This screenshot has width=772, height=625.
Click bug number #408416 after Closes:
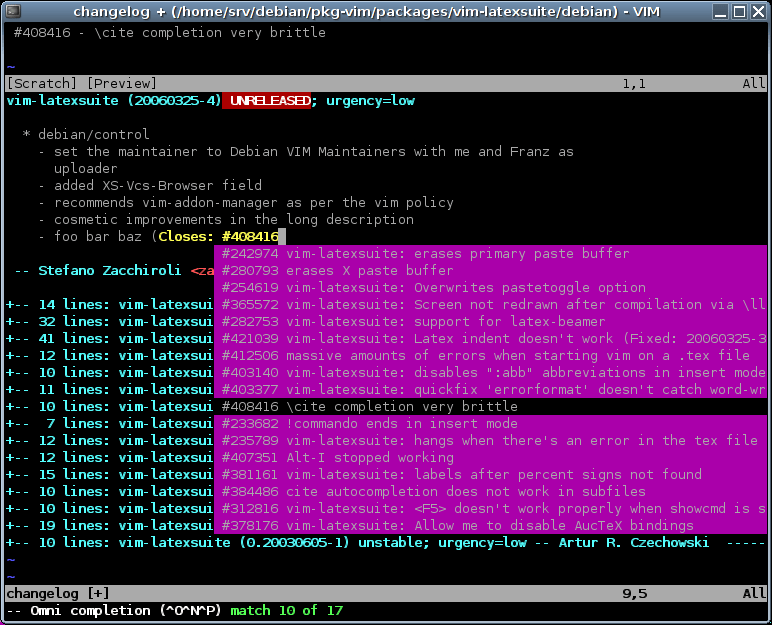pyautogui.click(x=250, y=236)
